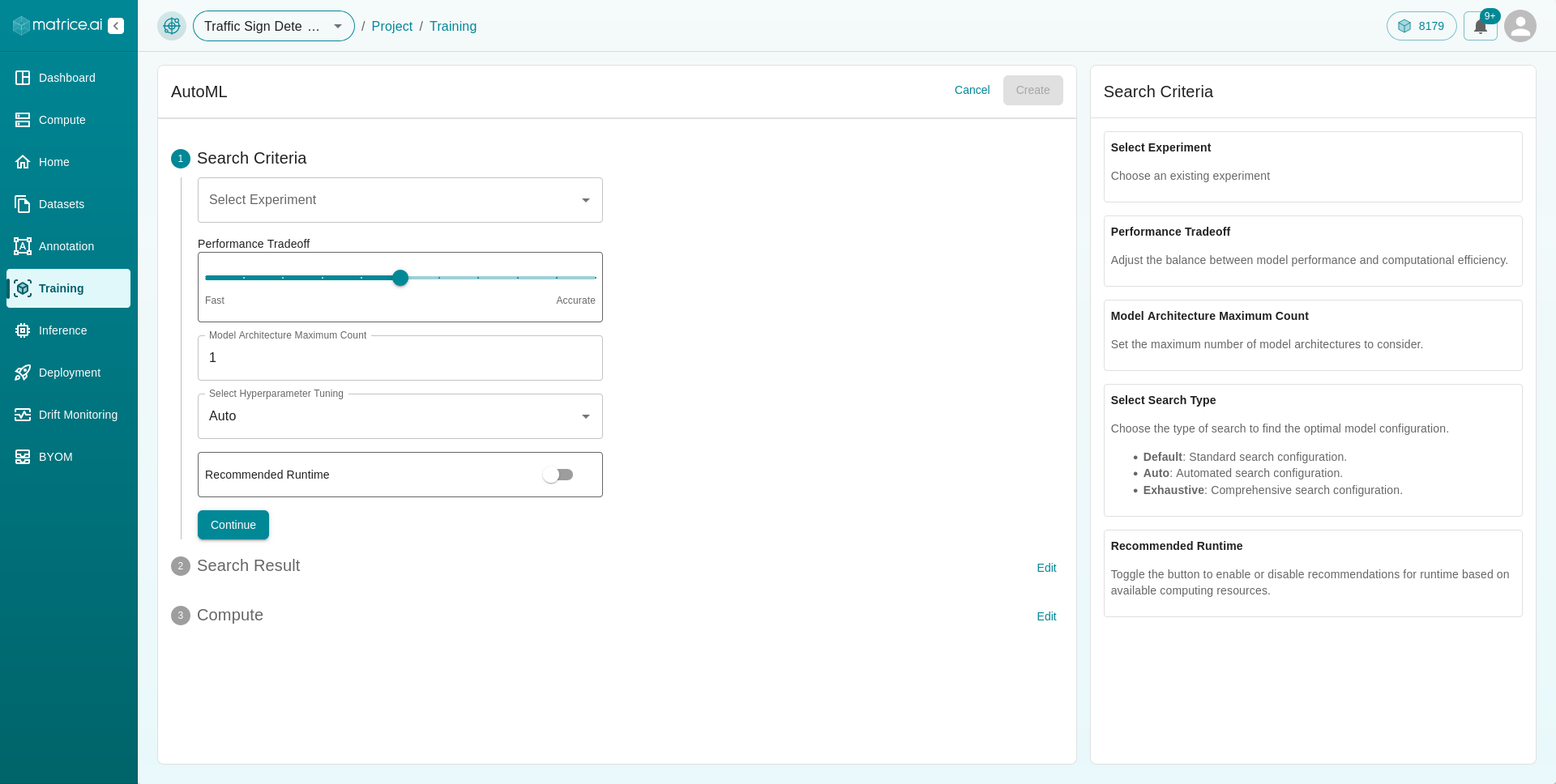Image resolution: width=1556 pixels, height=784 pixels.
Task: Open the Select Experiment dropdown
Action: pyautogui.click(x=400, y=200)
